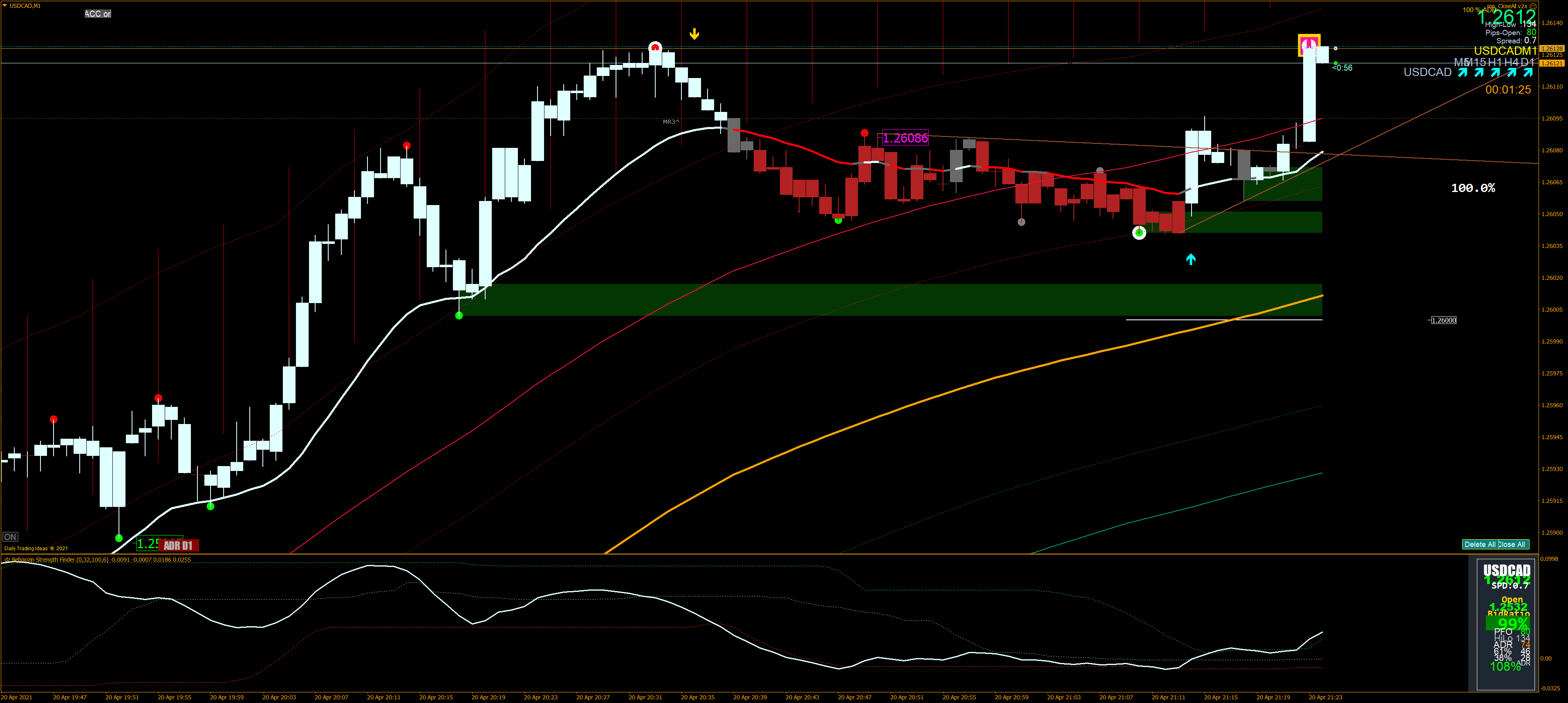The width and height of the screenshot is (1568, 703).
Task: Click the yellow down arrow sell signal
Action: pyautogui.click(x=694, y=34)
